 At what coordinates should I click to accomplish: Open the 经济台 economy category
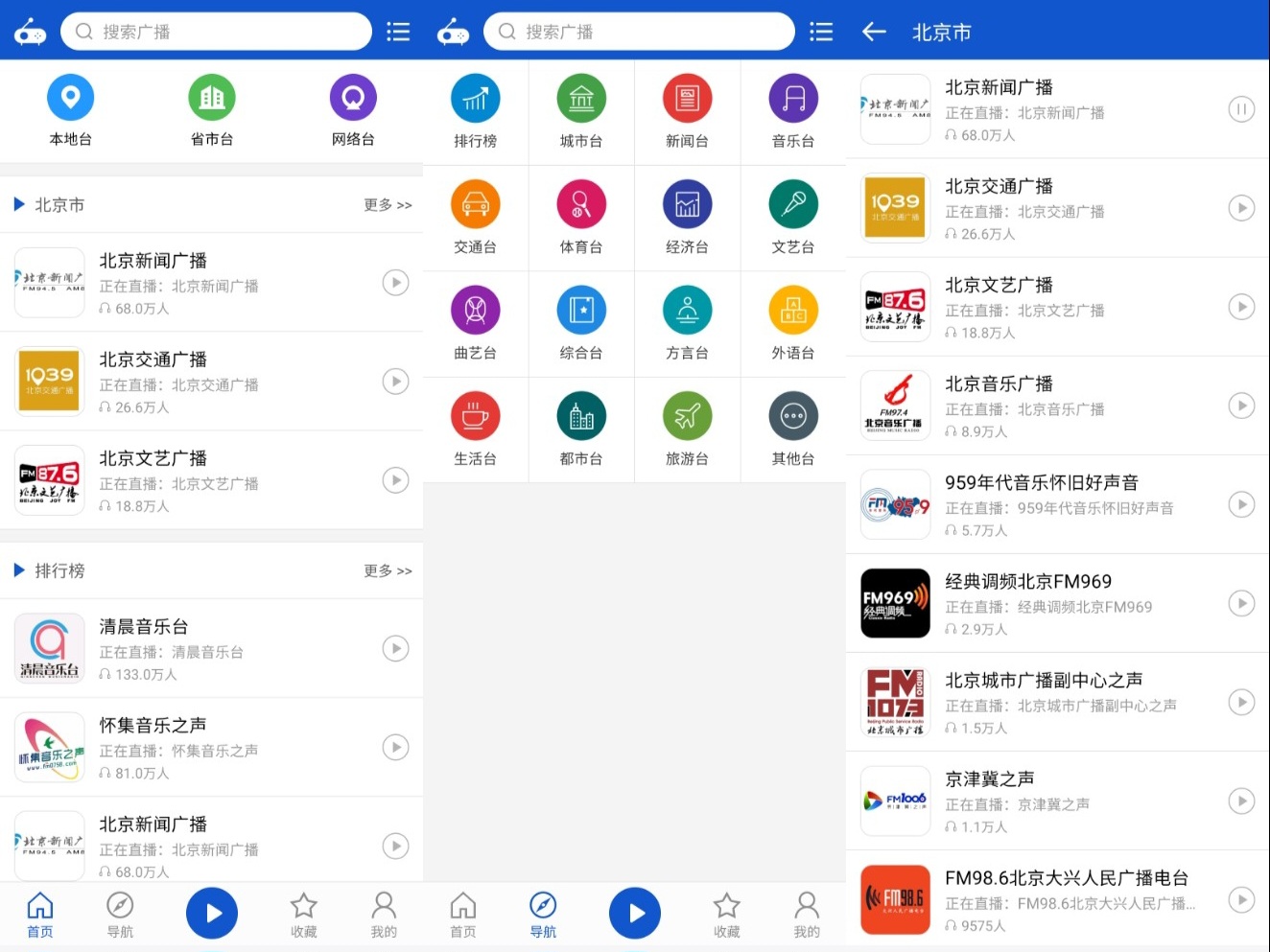(x=688, y=218)
